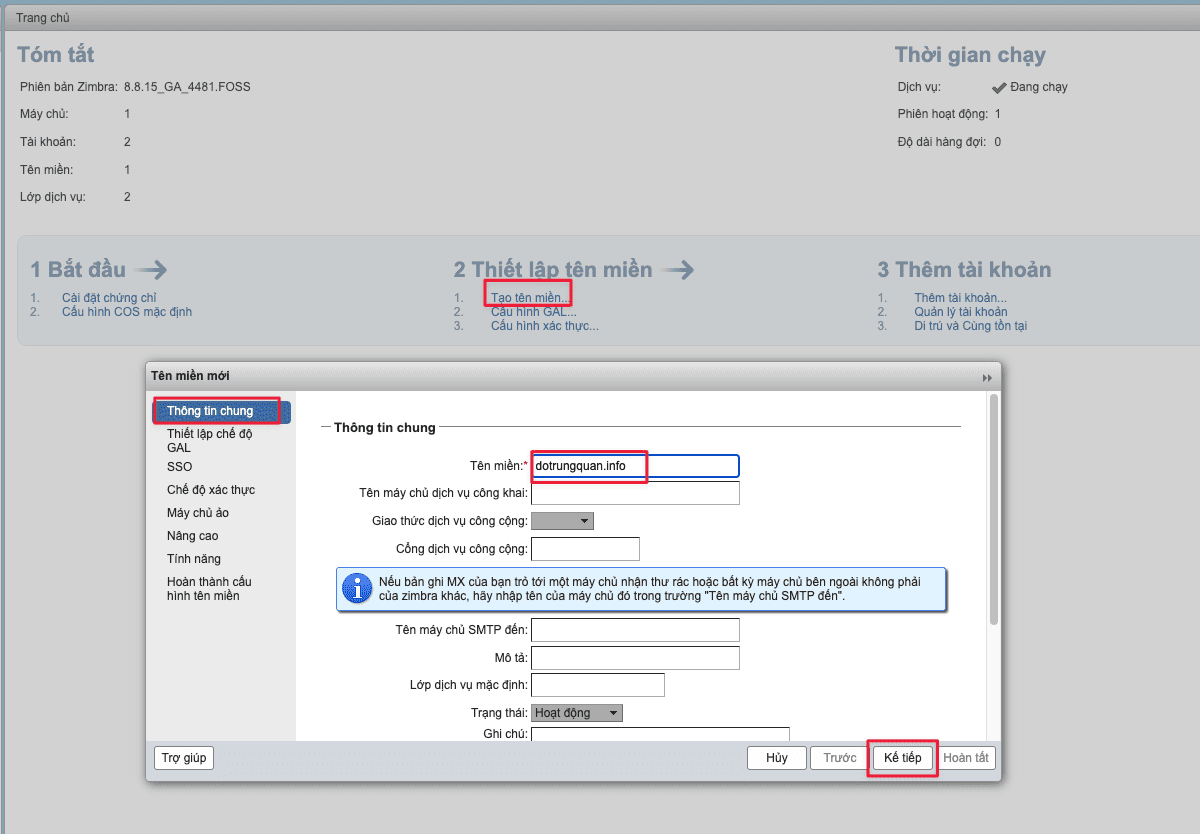Switch to the SSO step
The height and width of the screenshot is (834, 1200).
click(x=180, y=467)
